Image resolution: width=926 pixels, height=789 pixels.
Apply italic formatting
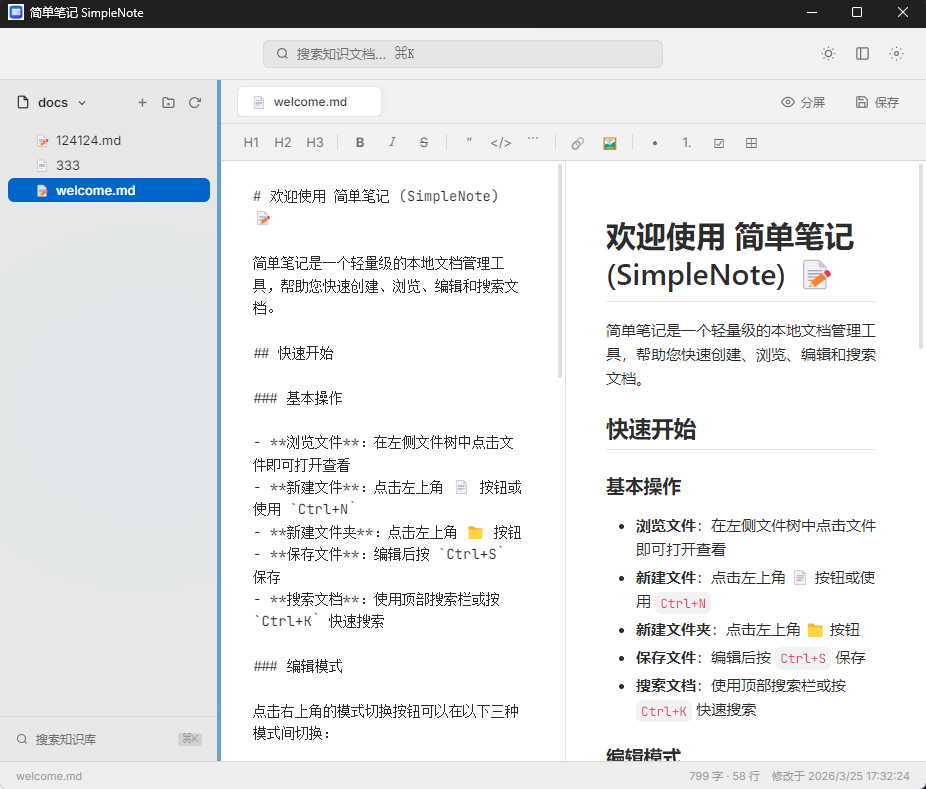pos(391,142)
